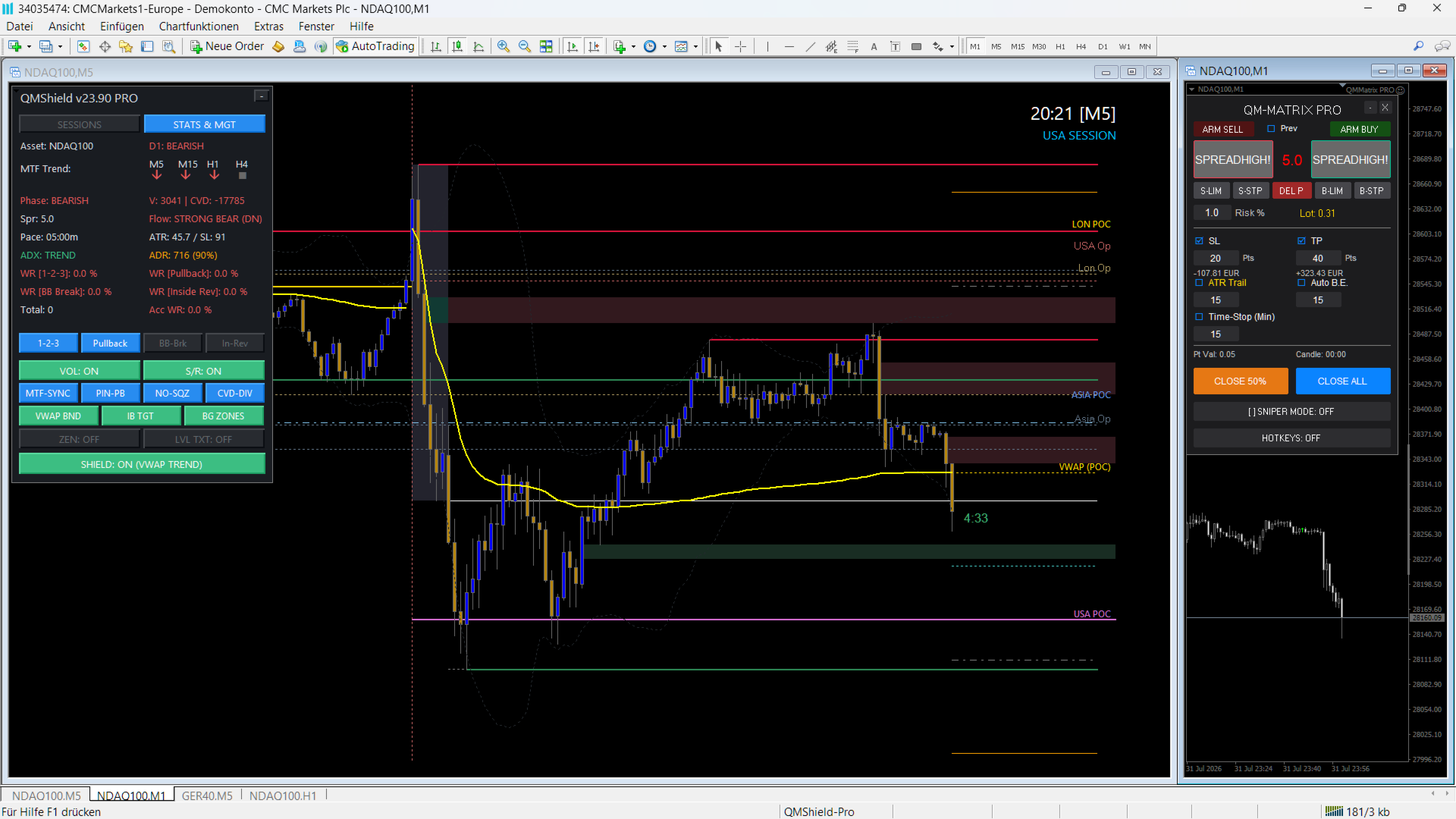Screen dimensions: 1456x819
Task: Switch chart to candlesticks icon
Action: pos(457,47)
